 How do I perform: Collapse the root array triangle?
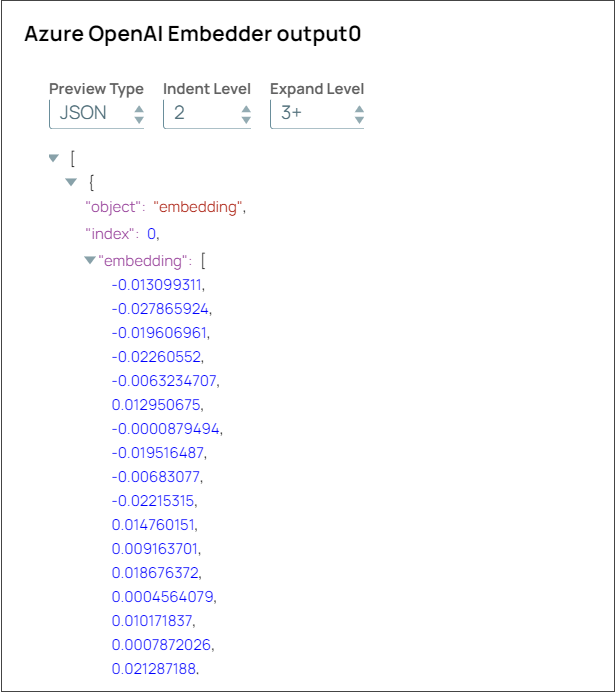click(x=54, y=158)
